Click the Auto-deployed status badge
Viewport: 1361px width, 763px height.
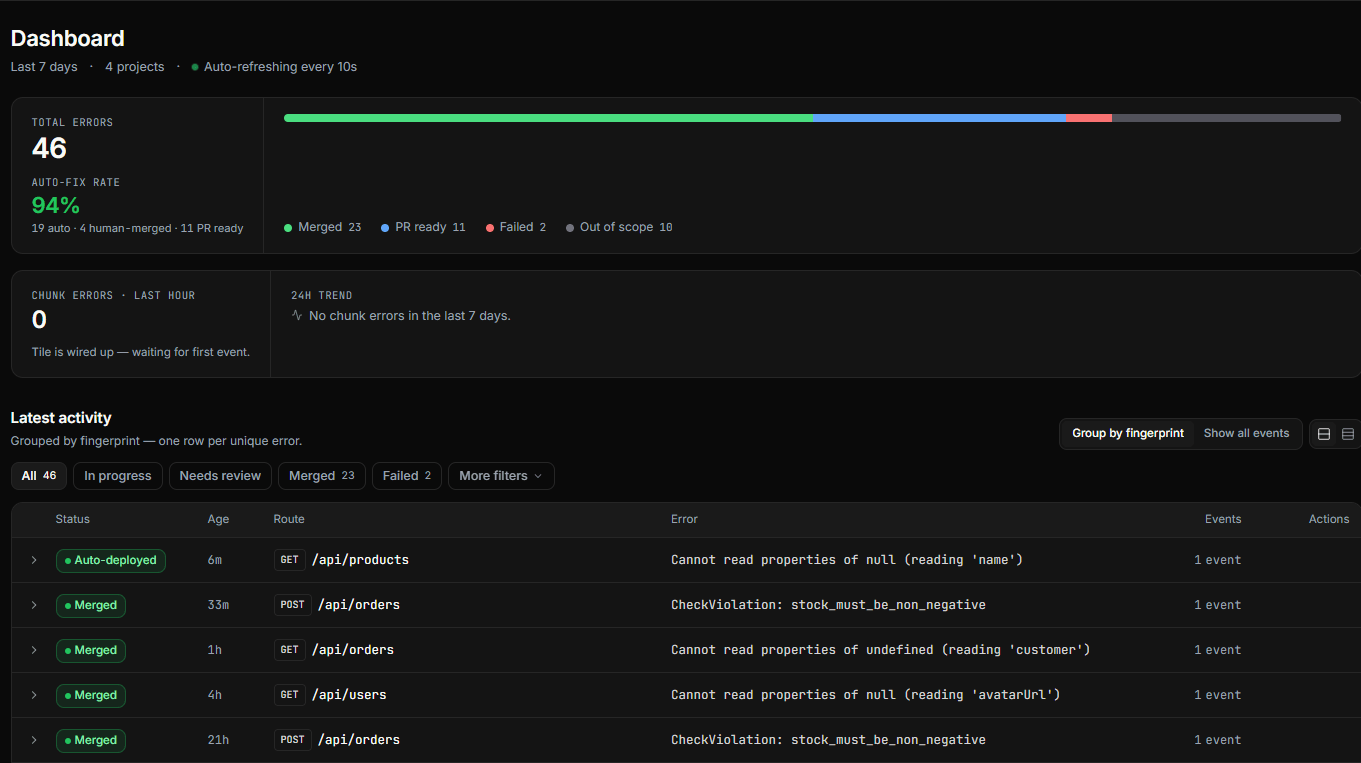point(111,560)
